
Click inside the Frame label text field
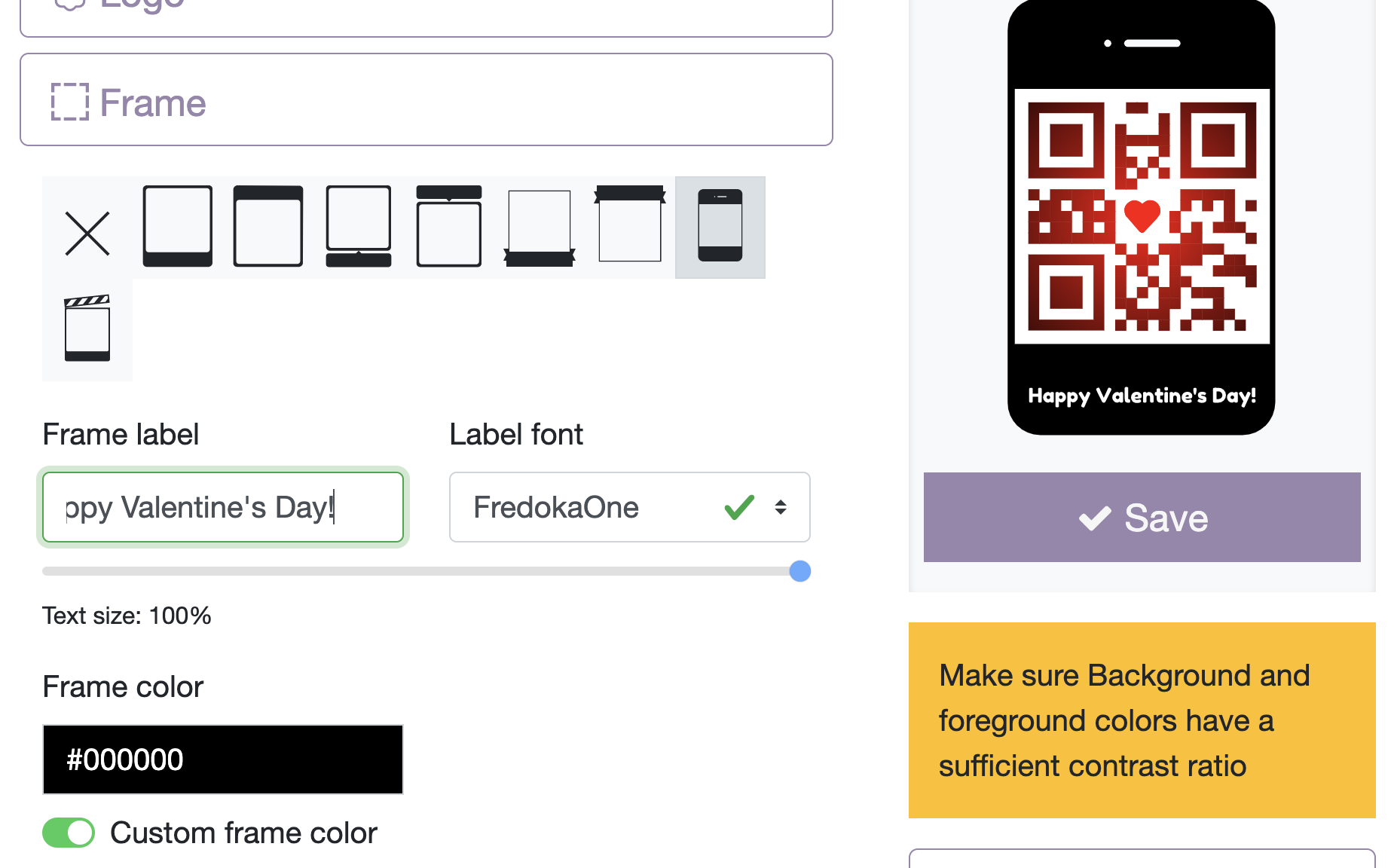(x=222, y=507)
